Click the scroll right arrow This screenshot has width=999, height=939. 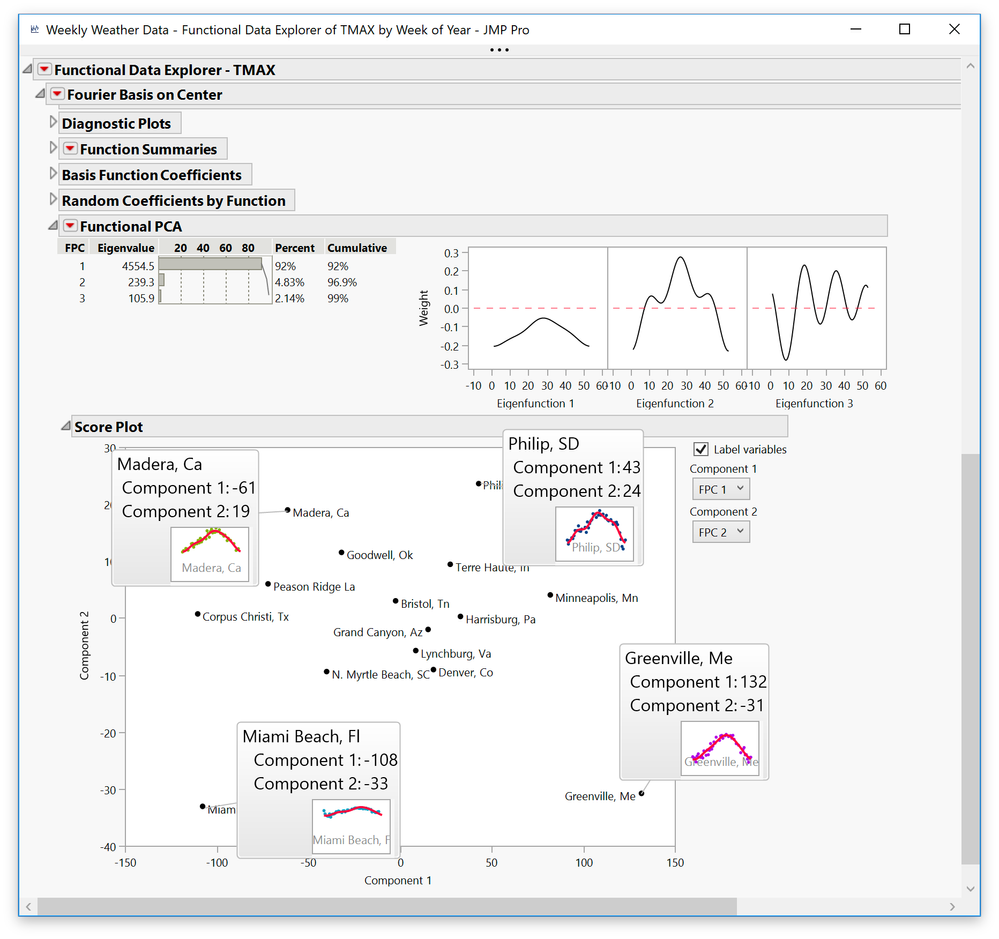(x=952, y=906)
